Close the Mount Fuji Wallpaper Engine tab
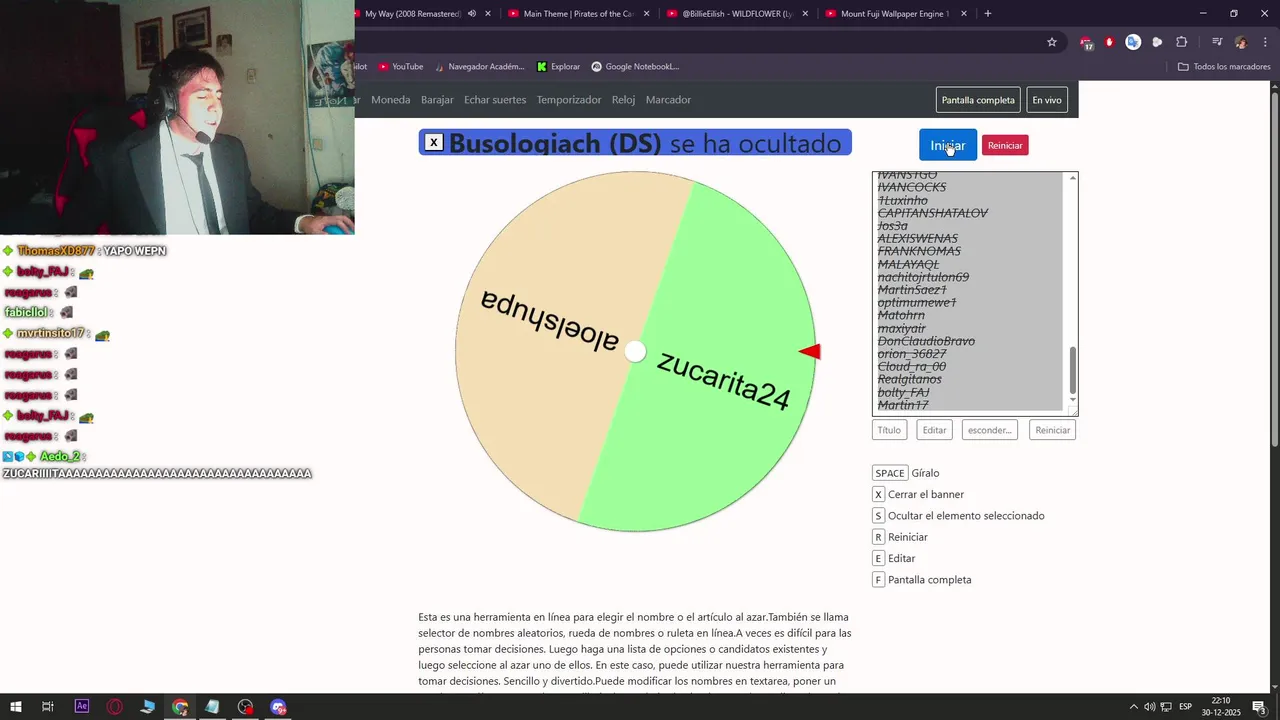The width and height of the screenshot is (1280, 720). pos(964,14)
